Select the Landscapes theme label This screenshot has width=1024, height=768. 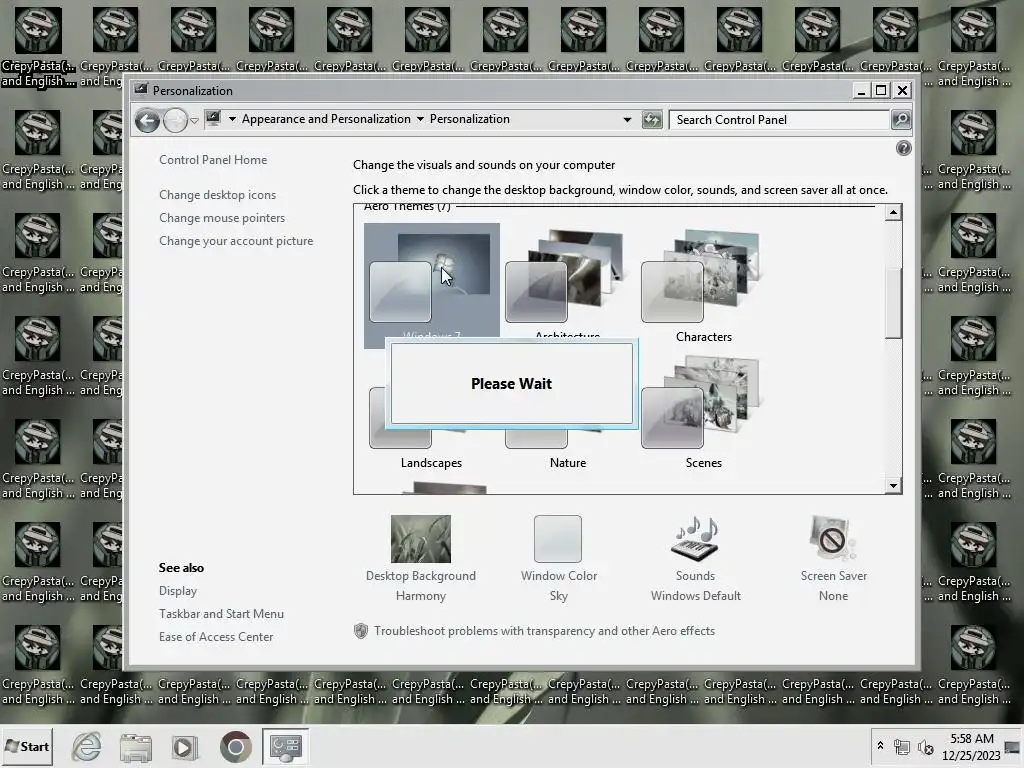pos(431,463)
